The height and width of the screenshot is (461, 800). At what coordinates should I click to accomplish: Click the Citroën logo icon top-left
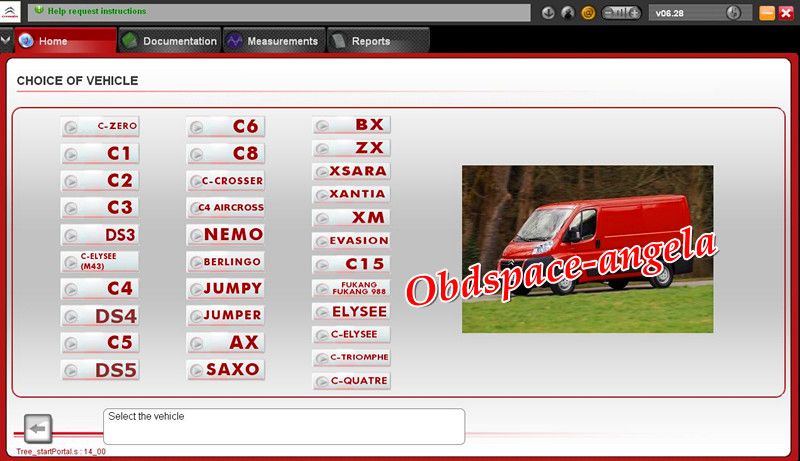tap(10, 12)
